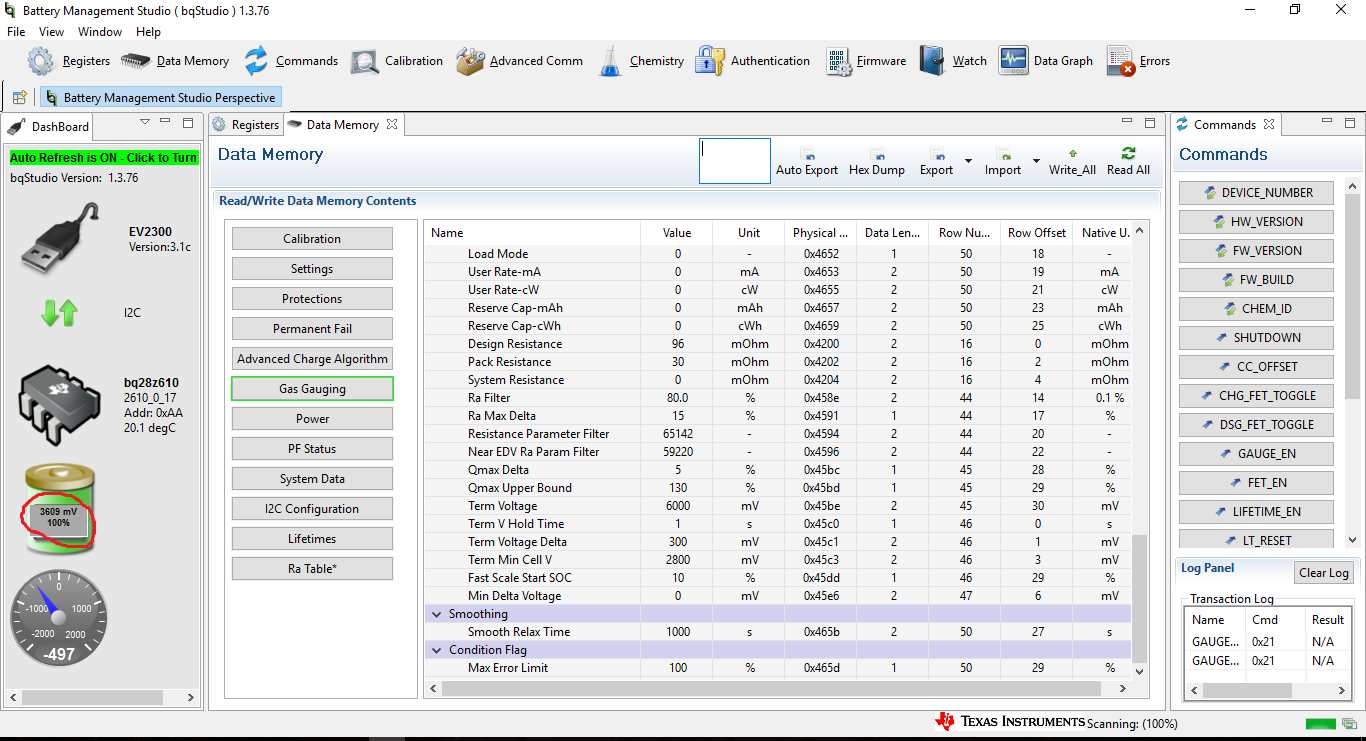Open the Protections data memory category
The image size is (1366, 741).
(x=312, y=299)
